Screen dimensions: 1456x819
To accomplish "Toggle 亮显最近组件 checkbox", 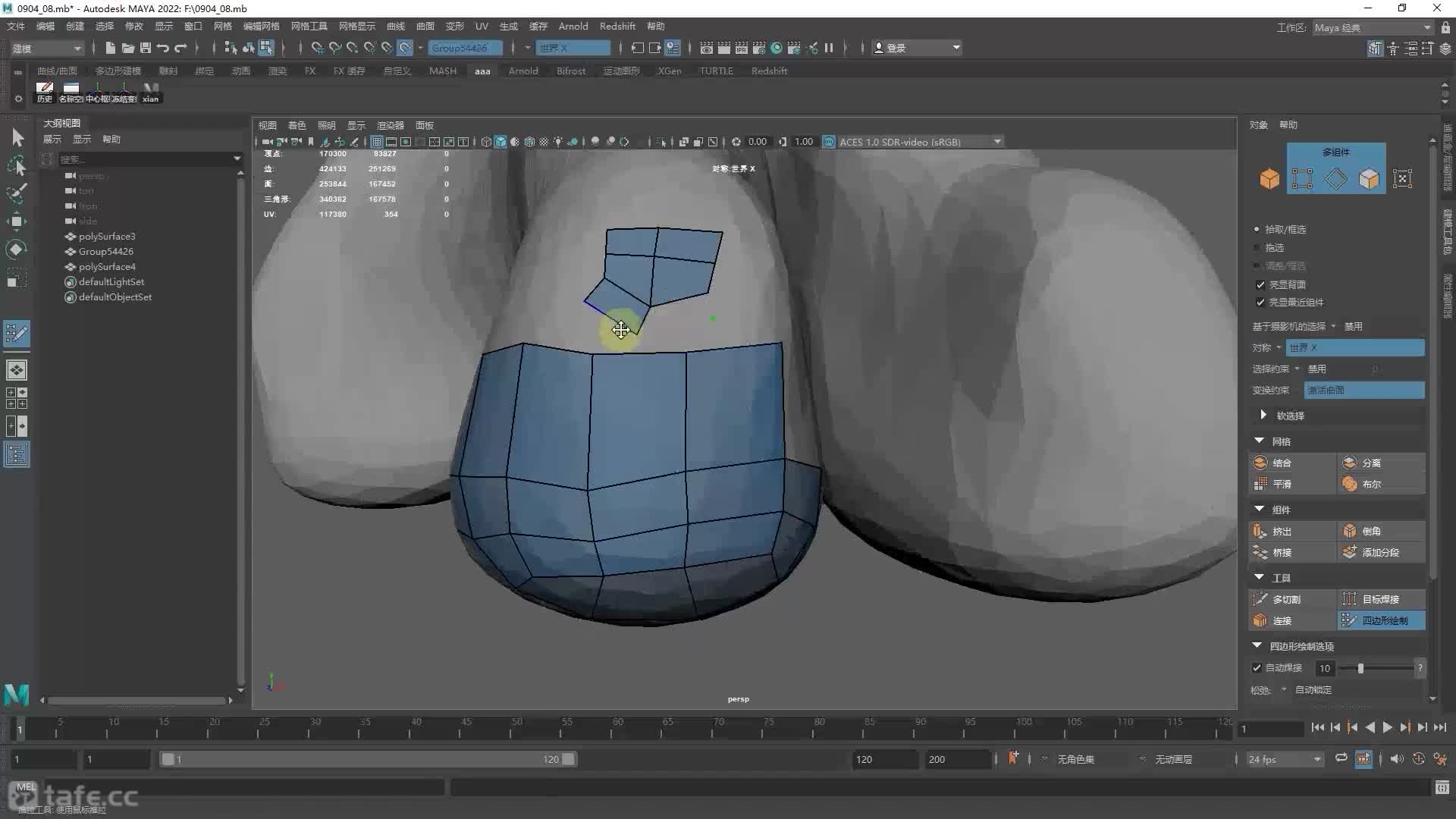I will pyautogui.click(x=1260, y=303).
